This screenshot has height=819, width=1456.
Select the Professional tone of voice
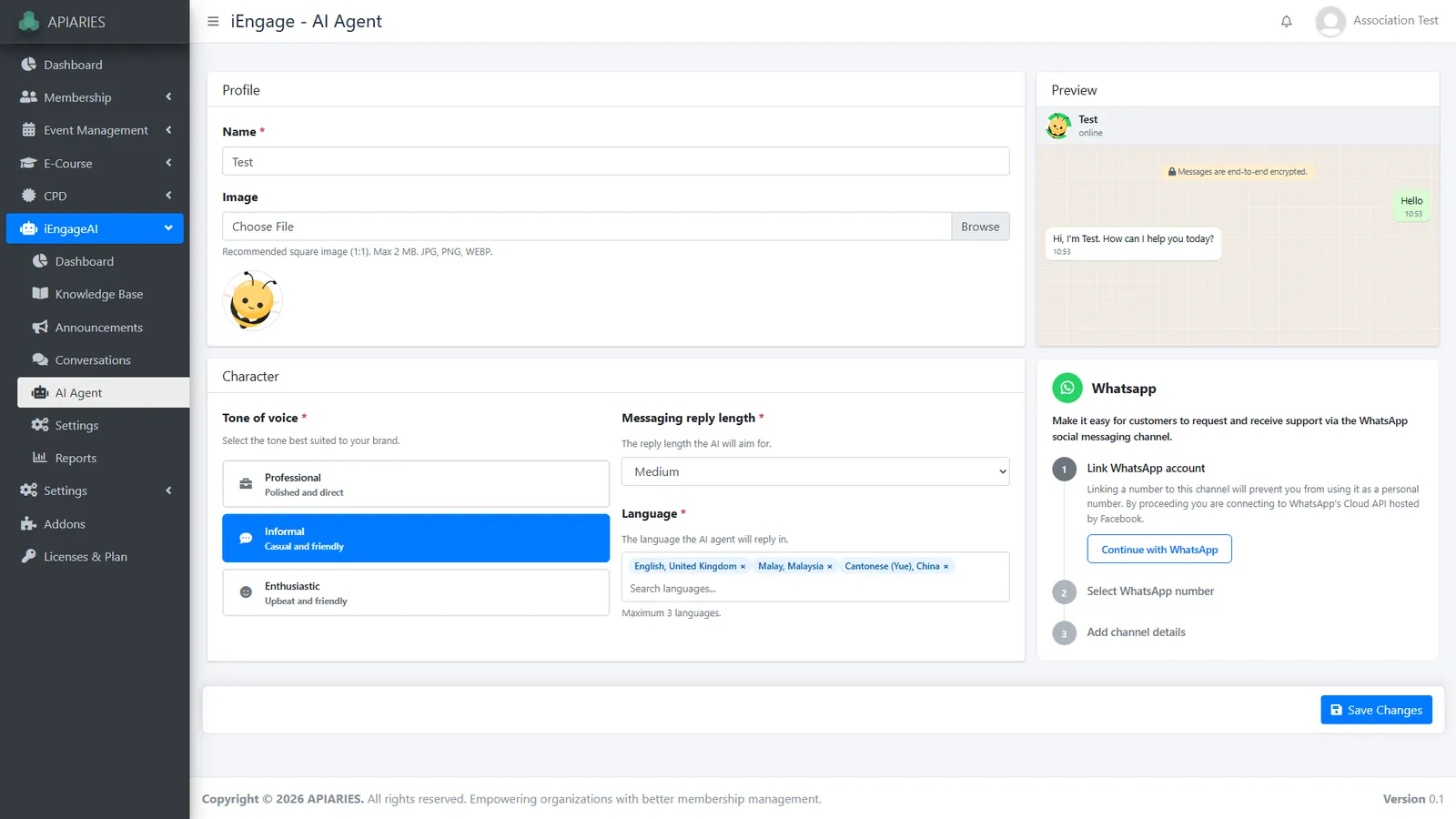tap(416, 484)
